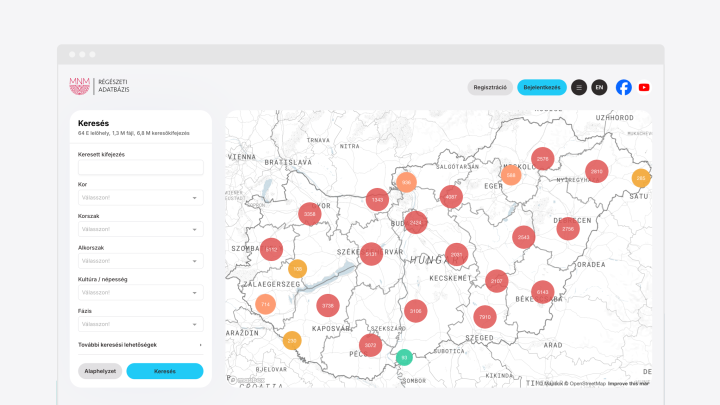Image resolution: width=720 pixels, height=405 pixels.
Task: Select the 588 orange cluster marker
Action: pos(511,175)
